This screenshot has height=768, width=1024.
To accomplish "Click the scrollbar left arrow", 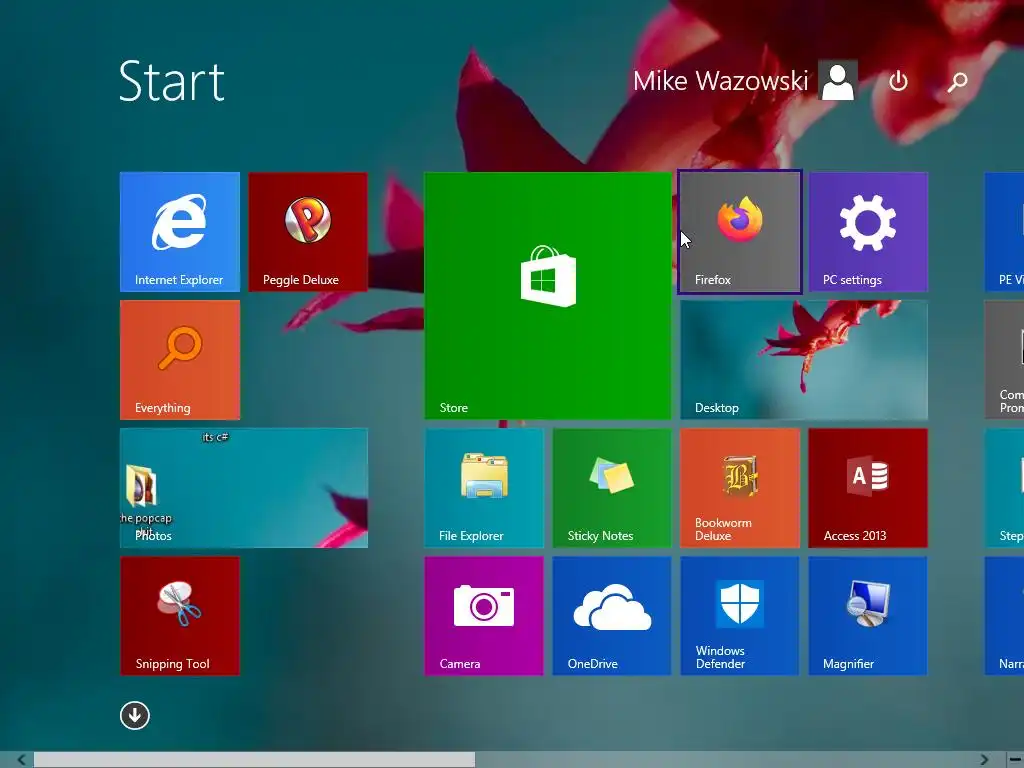I will coord(22,760).
